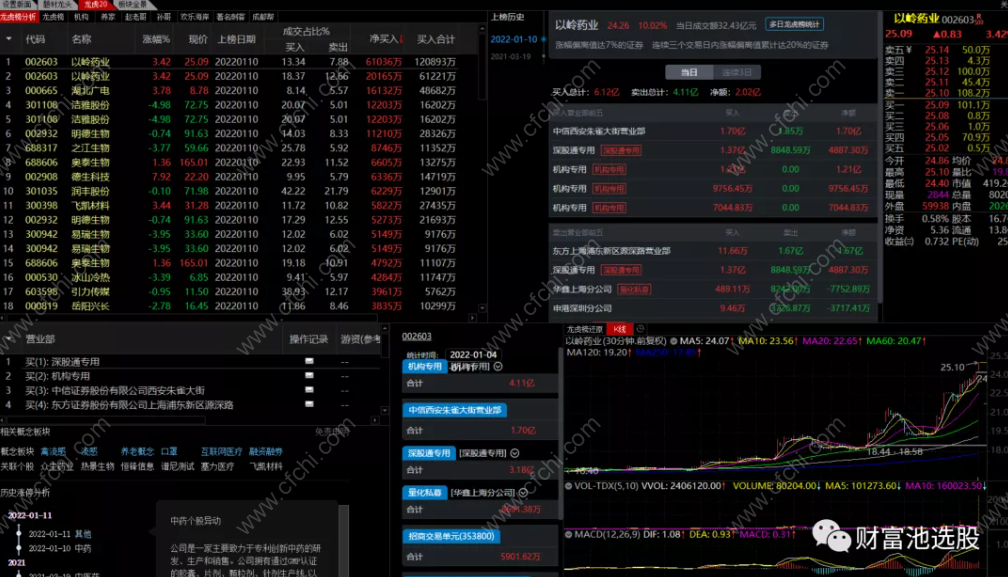This screenshot has width=1008, height=577.
Task: Open the dropdown arrow beside 营业部 header
Action: [x=8, y=339]
